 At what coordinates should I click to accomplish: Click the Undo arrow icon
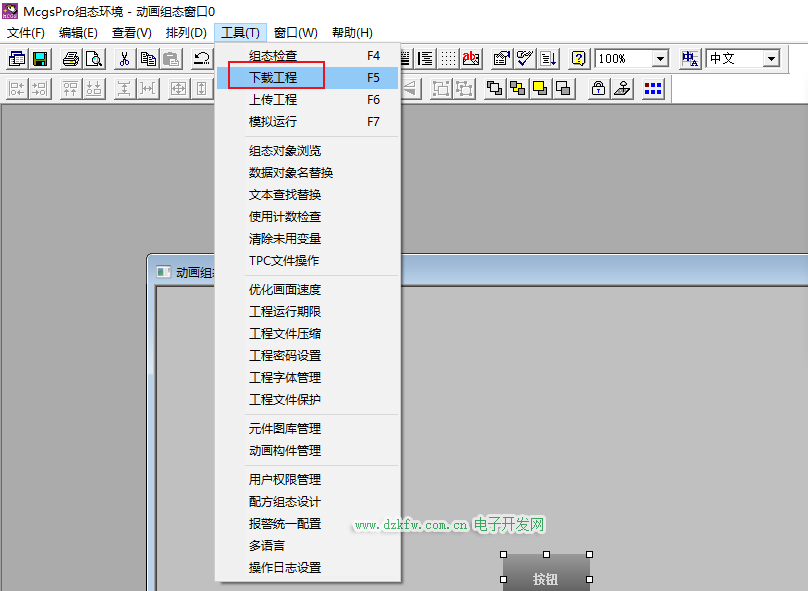(202, 59)
